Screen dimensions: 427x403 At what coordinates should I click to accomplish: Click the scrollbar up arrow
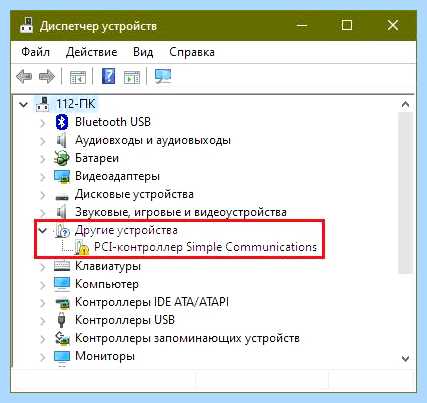coord(405,105)
